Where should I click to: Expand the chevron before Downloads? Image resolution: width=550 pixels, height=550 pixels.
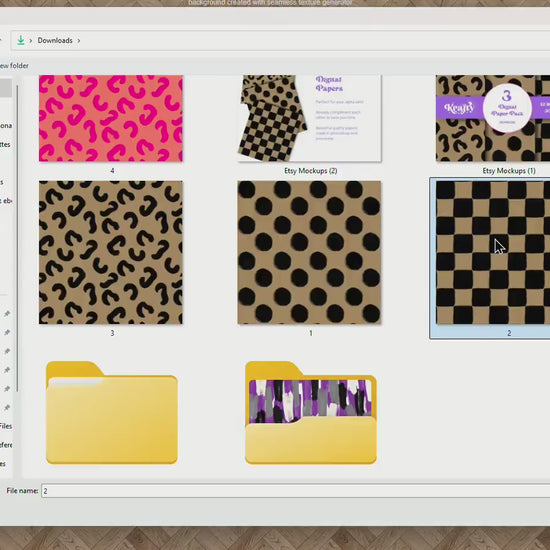tap(31, 41)
